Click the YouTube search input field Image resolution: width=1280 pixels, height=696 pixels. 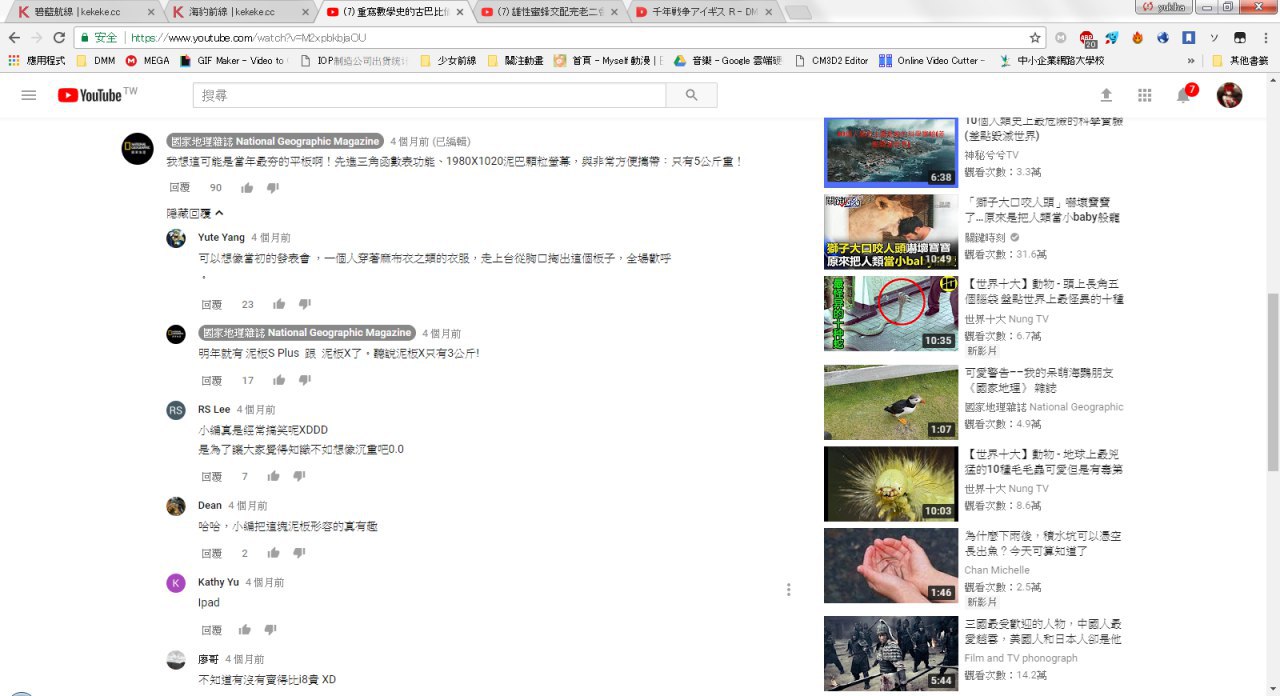429,95
